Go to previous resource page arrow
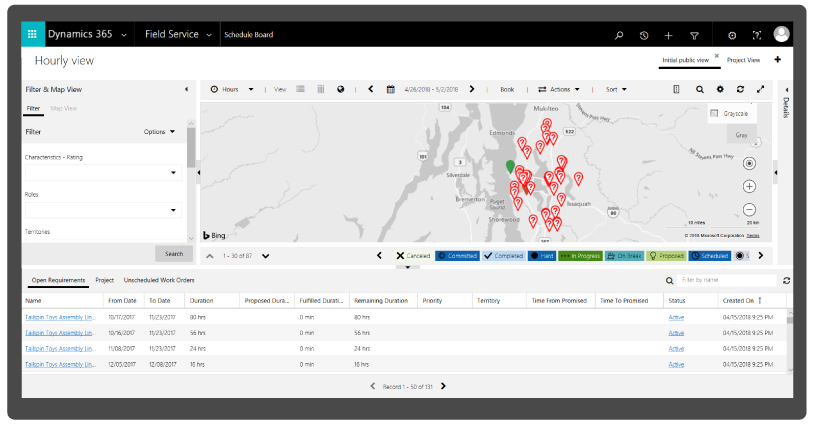814x424 pixels. coord(210,256)
